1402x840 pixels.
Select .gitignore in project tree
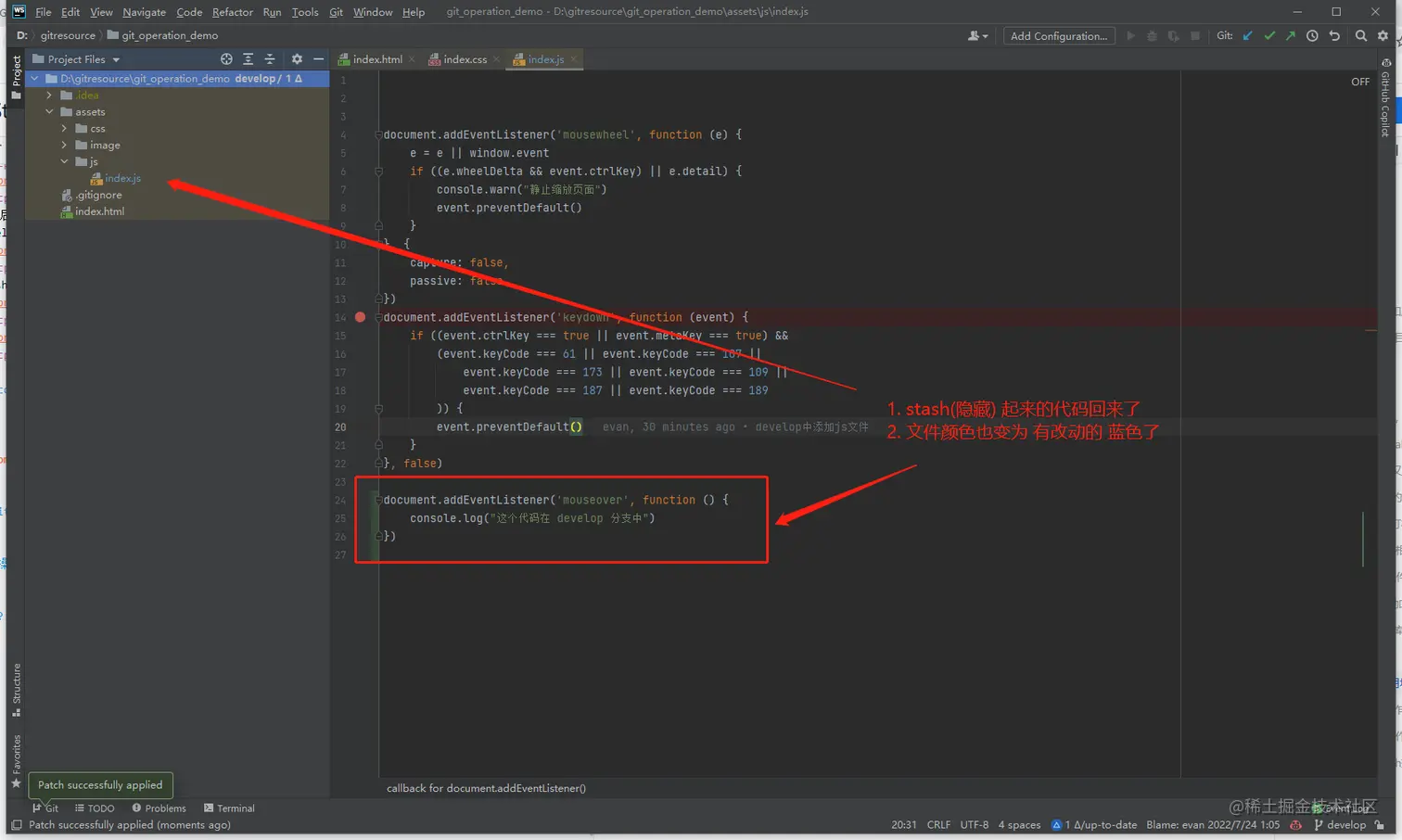(x=92, y=196)
